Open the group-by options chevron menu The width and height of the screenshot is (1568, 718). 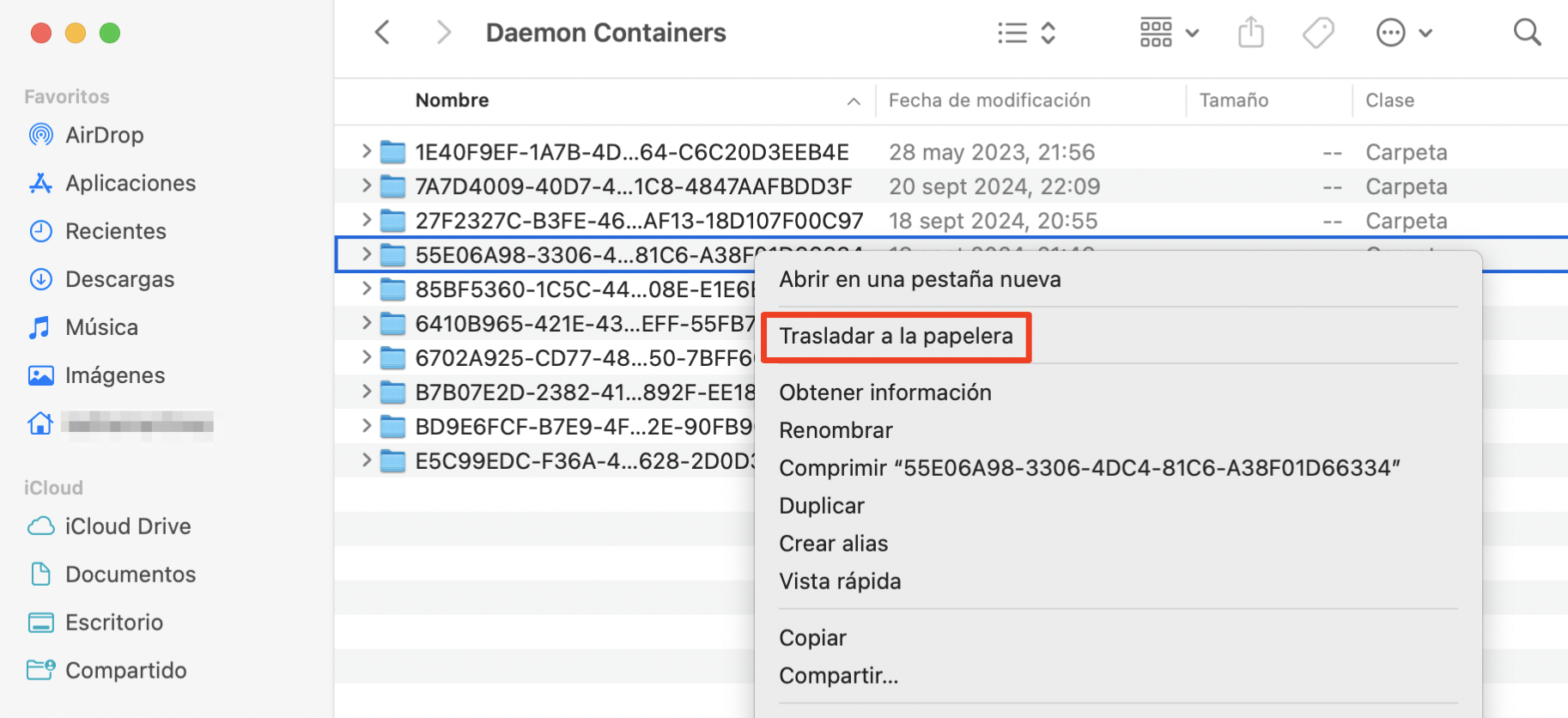click(1194, 32)
